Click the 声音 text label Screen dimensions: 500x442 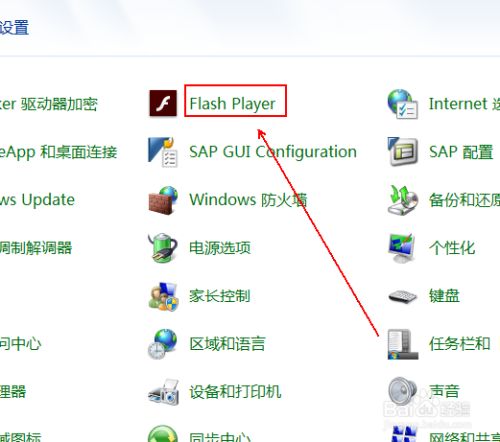click(444, 391)
